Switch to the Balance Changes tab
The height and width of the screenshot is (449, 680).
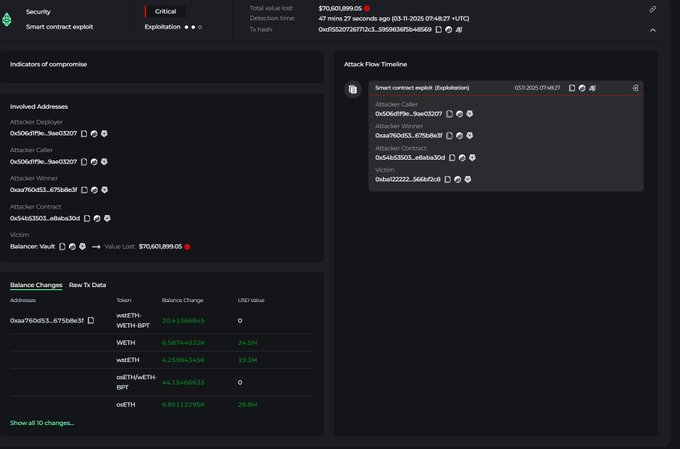point(36,285)
